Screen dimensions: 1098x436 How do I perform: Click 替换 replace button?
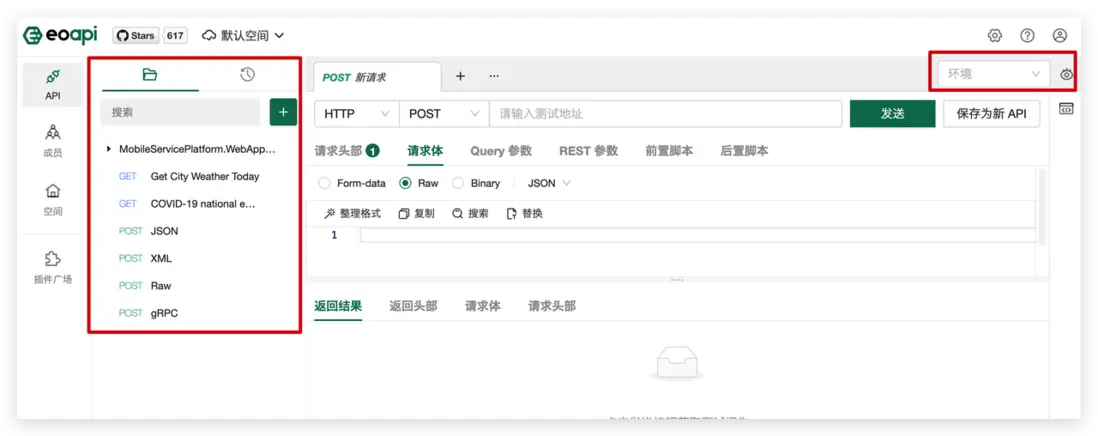524,213
